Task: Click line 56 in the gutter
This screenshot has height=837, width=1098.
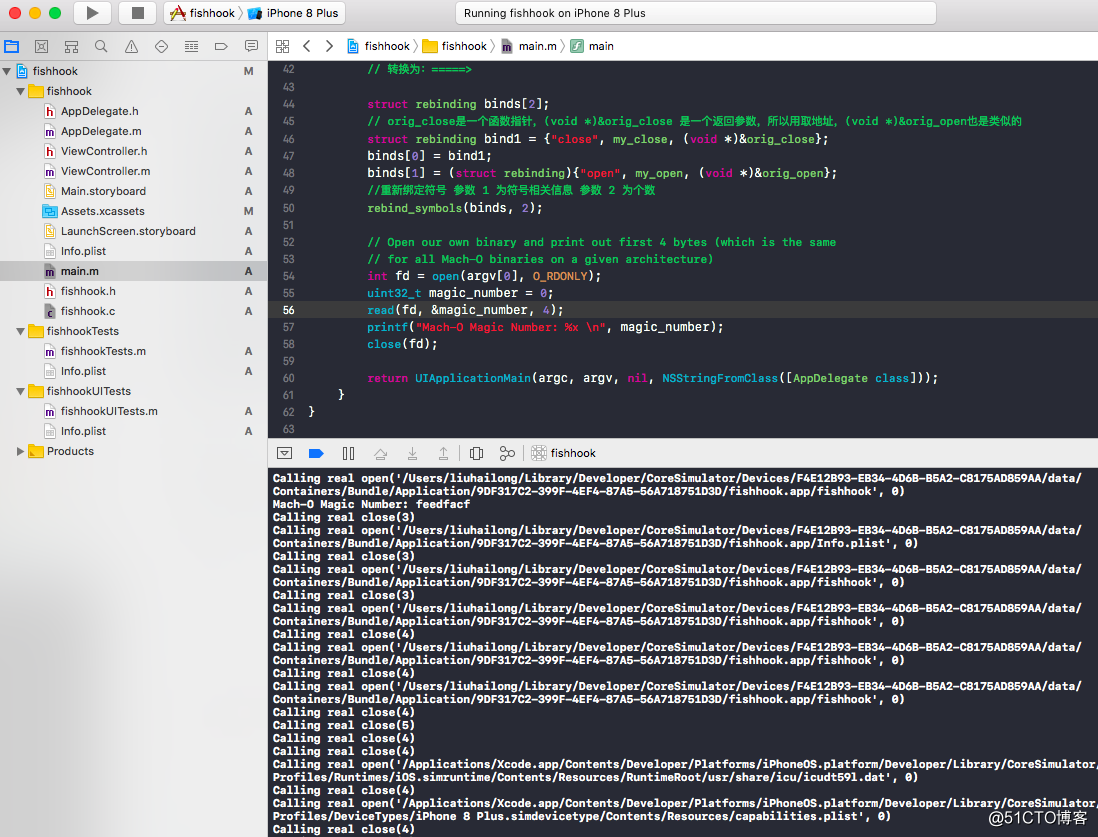Action: 289,310
